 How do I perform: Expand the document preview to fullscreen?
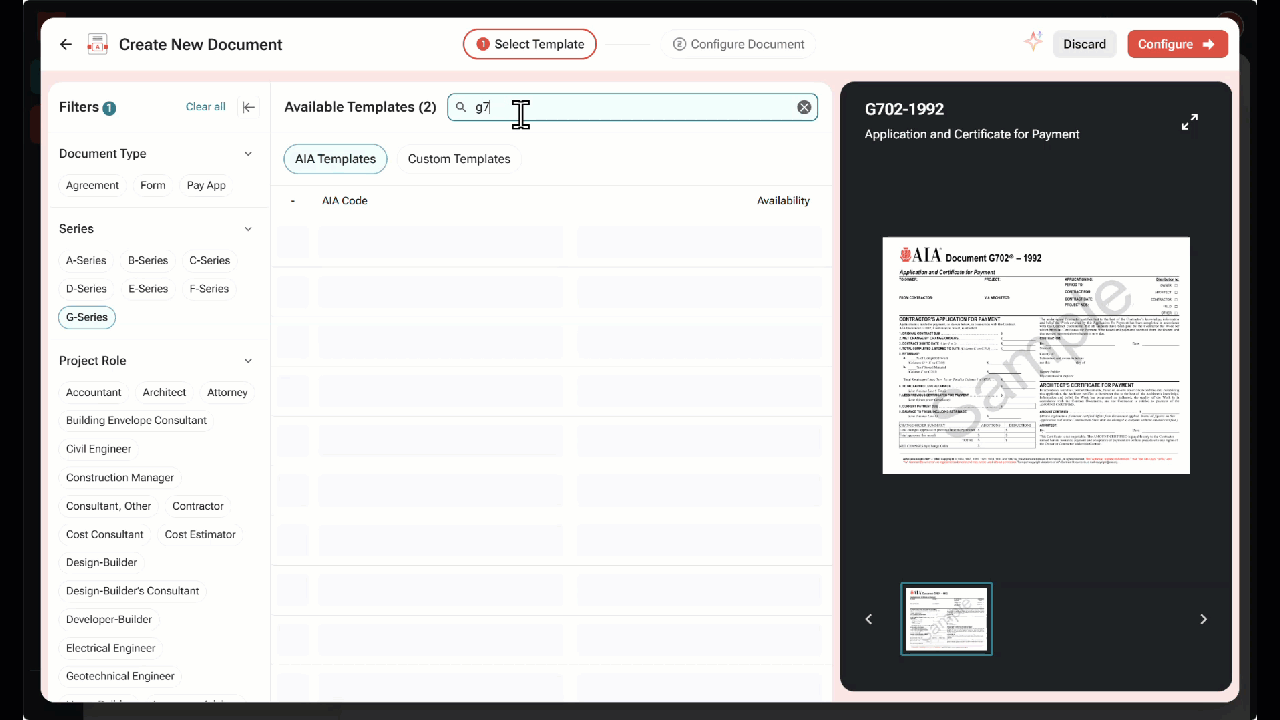(x=1190, y=122)
